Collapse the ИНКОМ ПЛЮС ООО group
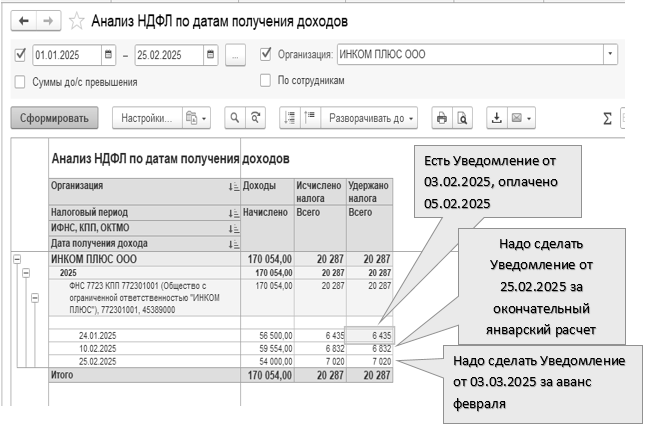The height and width of the screenshot is (446, 660). 17,259
